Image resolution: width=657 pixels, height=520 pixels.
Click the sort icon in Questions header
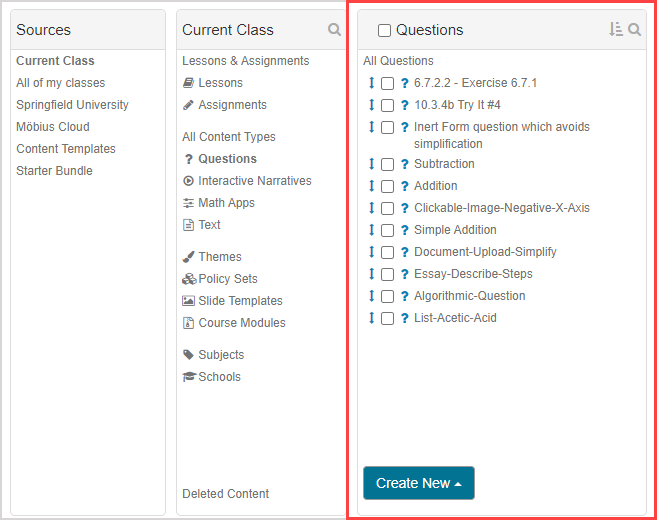coord(616,30)
